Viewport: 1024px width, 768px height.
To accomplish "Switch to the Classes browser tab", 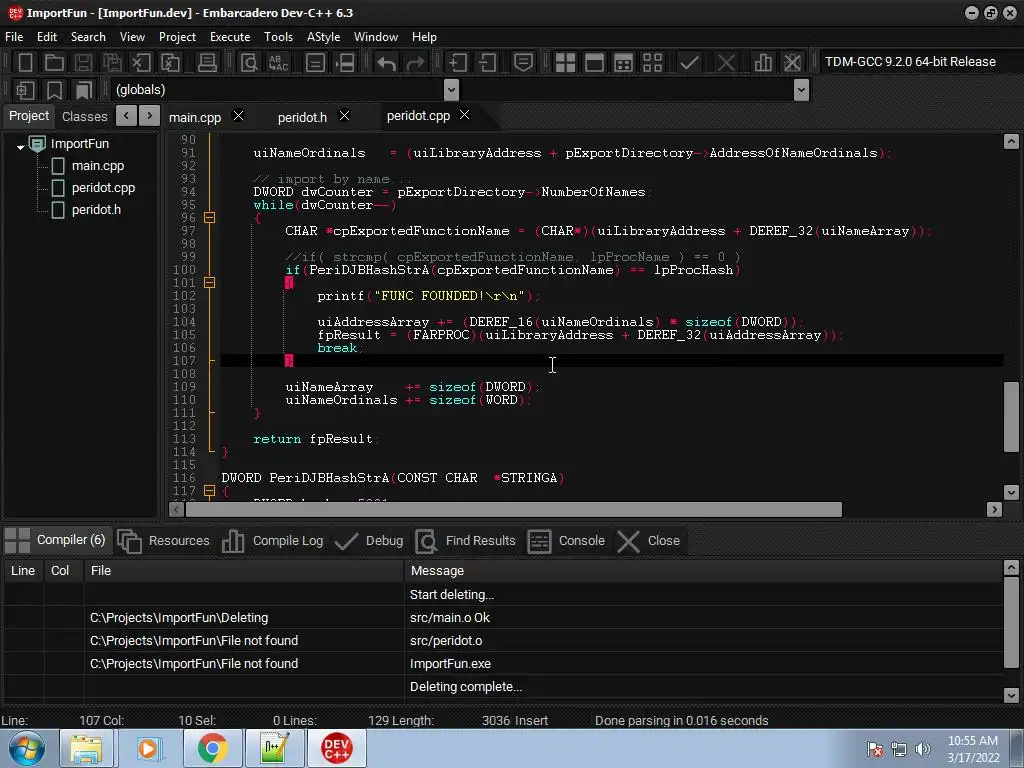I will click(84, 117).
